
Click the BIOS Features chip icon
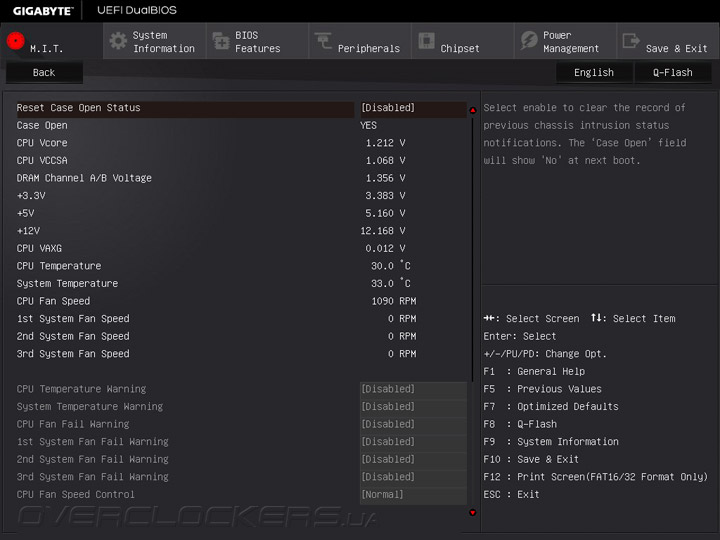tap(220, 41)
